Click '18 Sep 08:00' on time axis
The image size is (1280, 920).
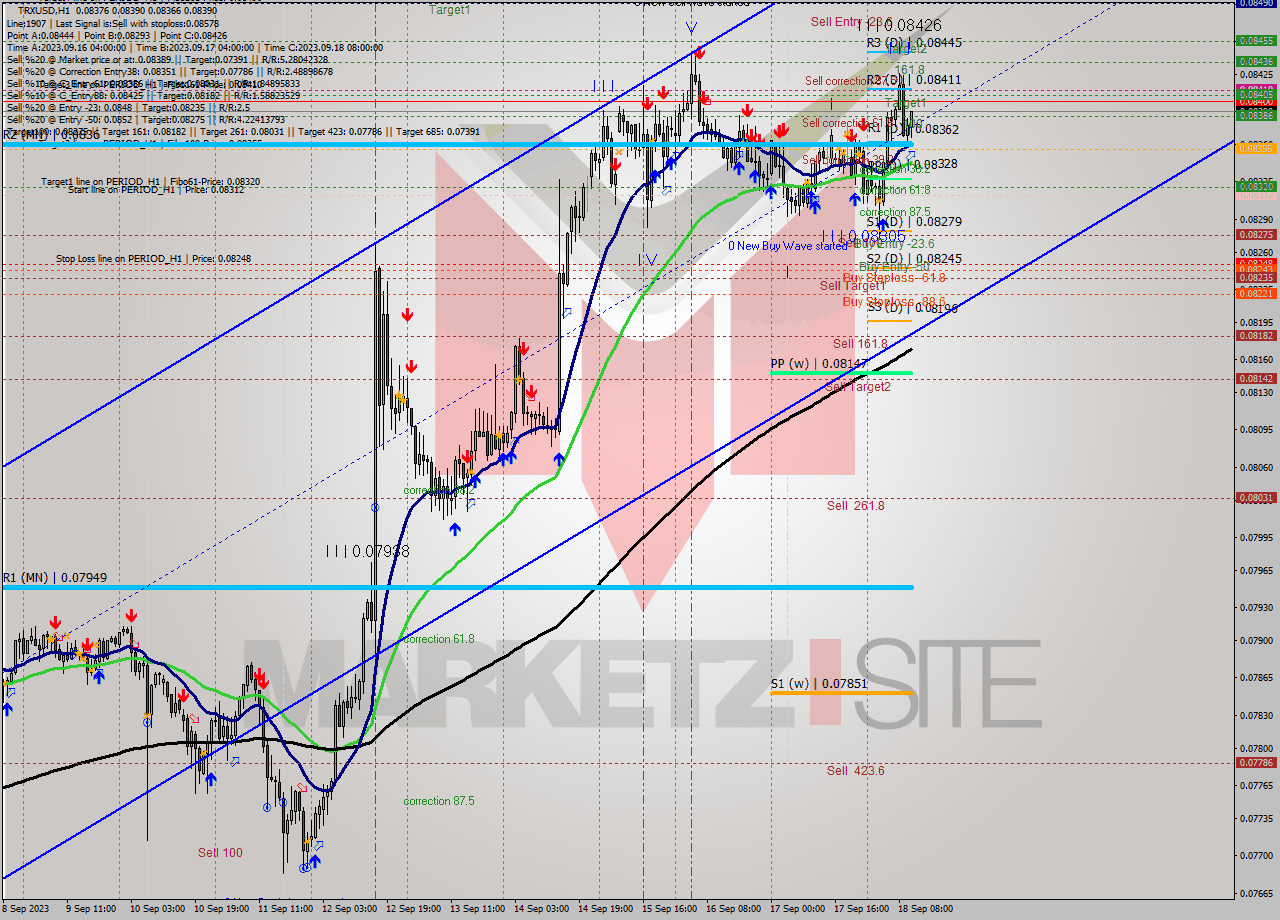[925, 909]
